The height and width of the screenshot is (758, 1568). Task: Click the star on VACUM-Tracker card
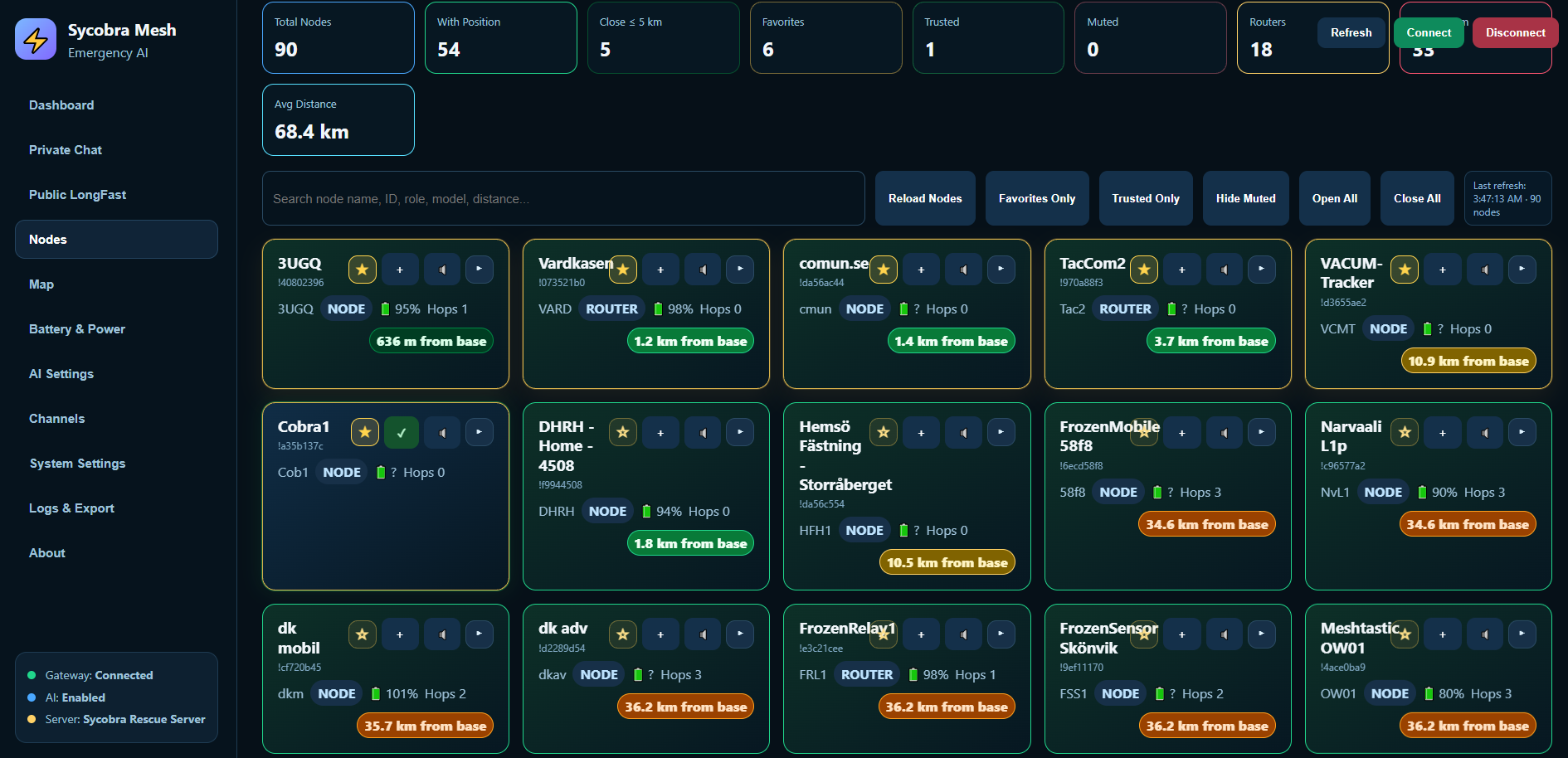click(1405, 270)
